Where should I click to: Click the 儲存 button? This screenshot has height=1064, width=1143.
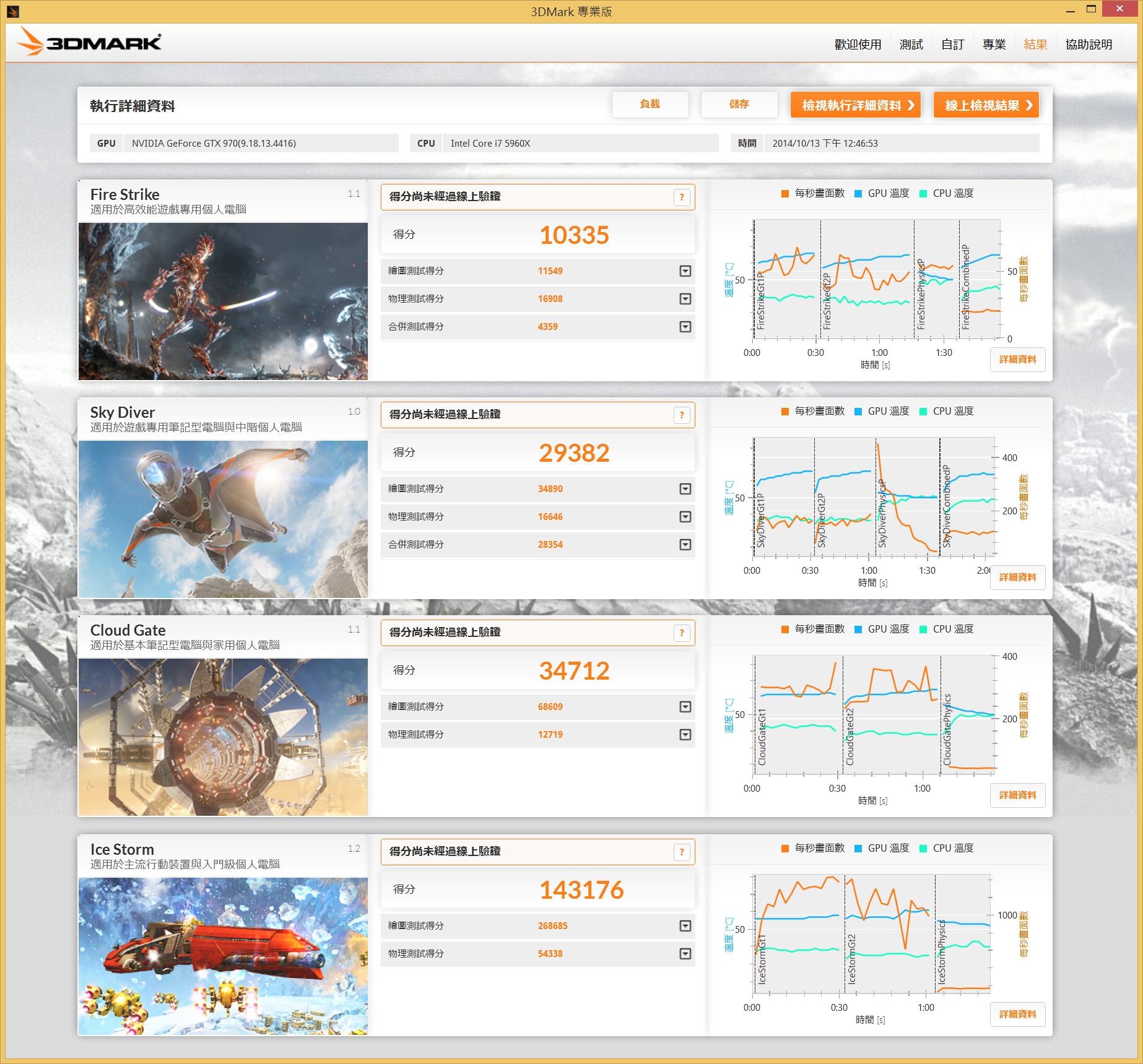[739, 105]
